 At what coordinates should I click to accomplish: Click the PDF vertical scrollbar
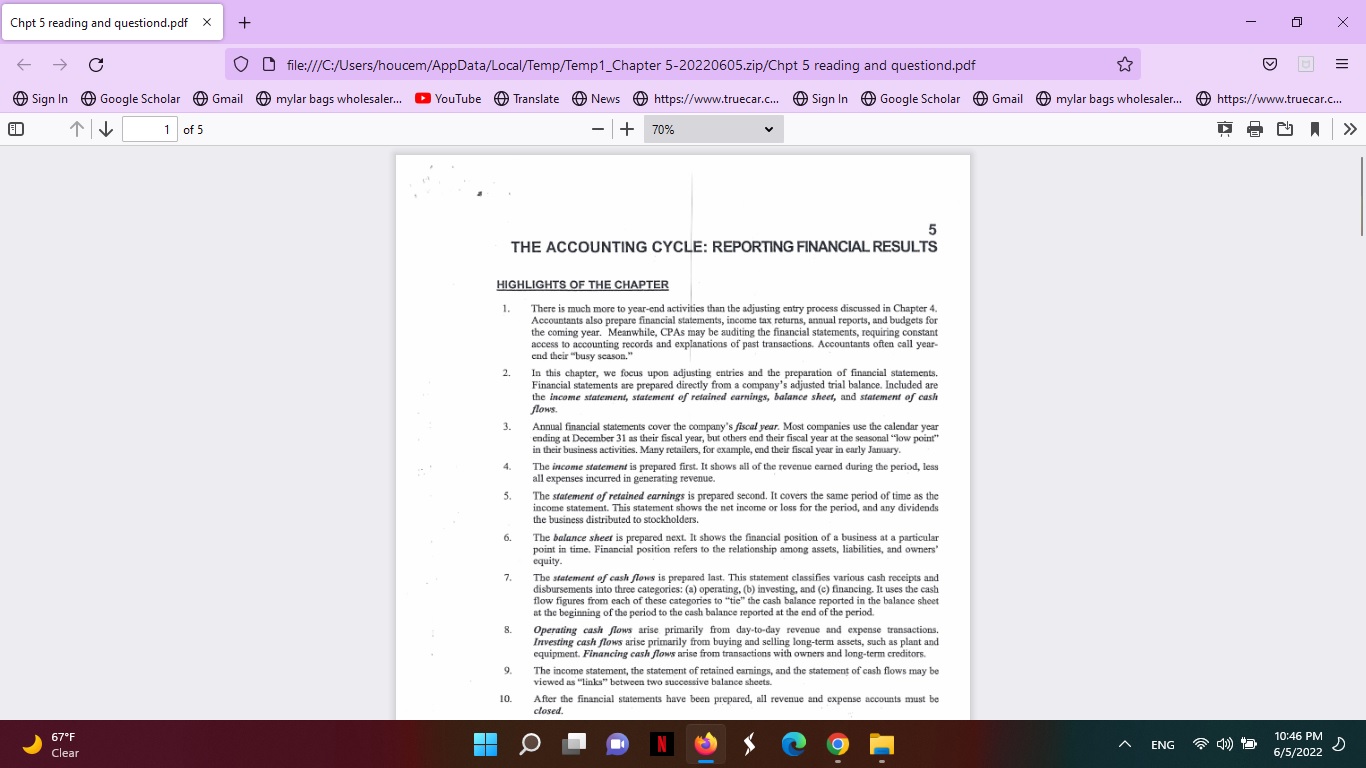pyautogui.click(x=1361, y=195)
